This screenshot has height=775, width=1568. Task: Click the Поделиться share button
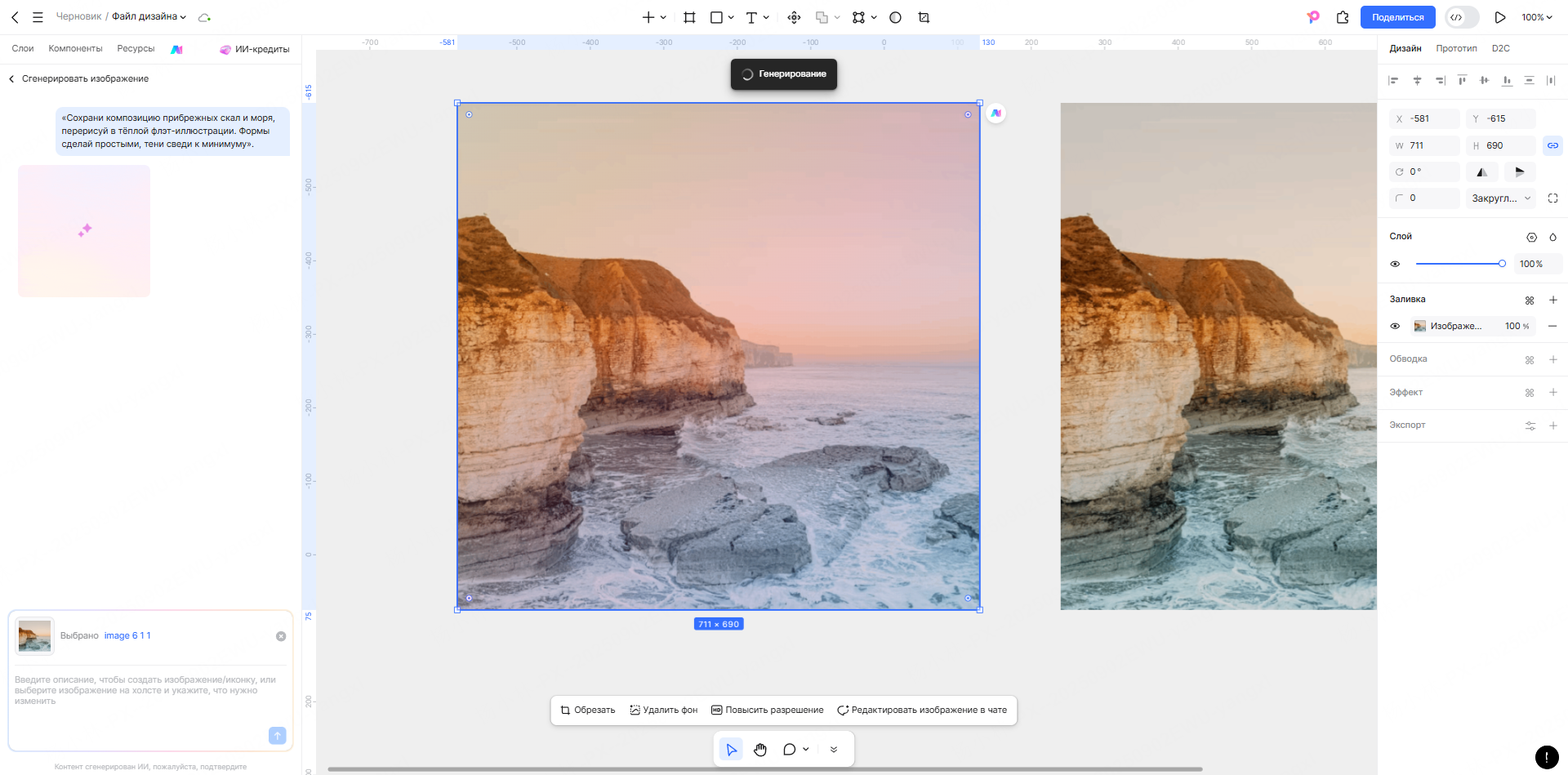(x=1397, y=17)
